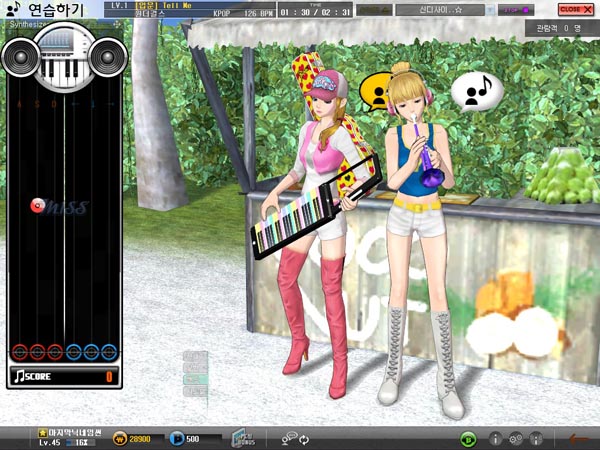Open the settings gear icon
Viewport: 600px width, 450px height.
pyautogui.click(x=516, y=438)
